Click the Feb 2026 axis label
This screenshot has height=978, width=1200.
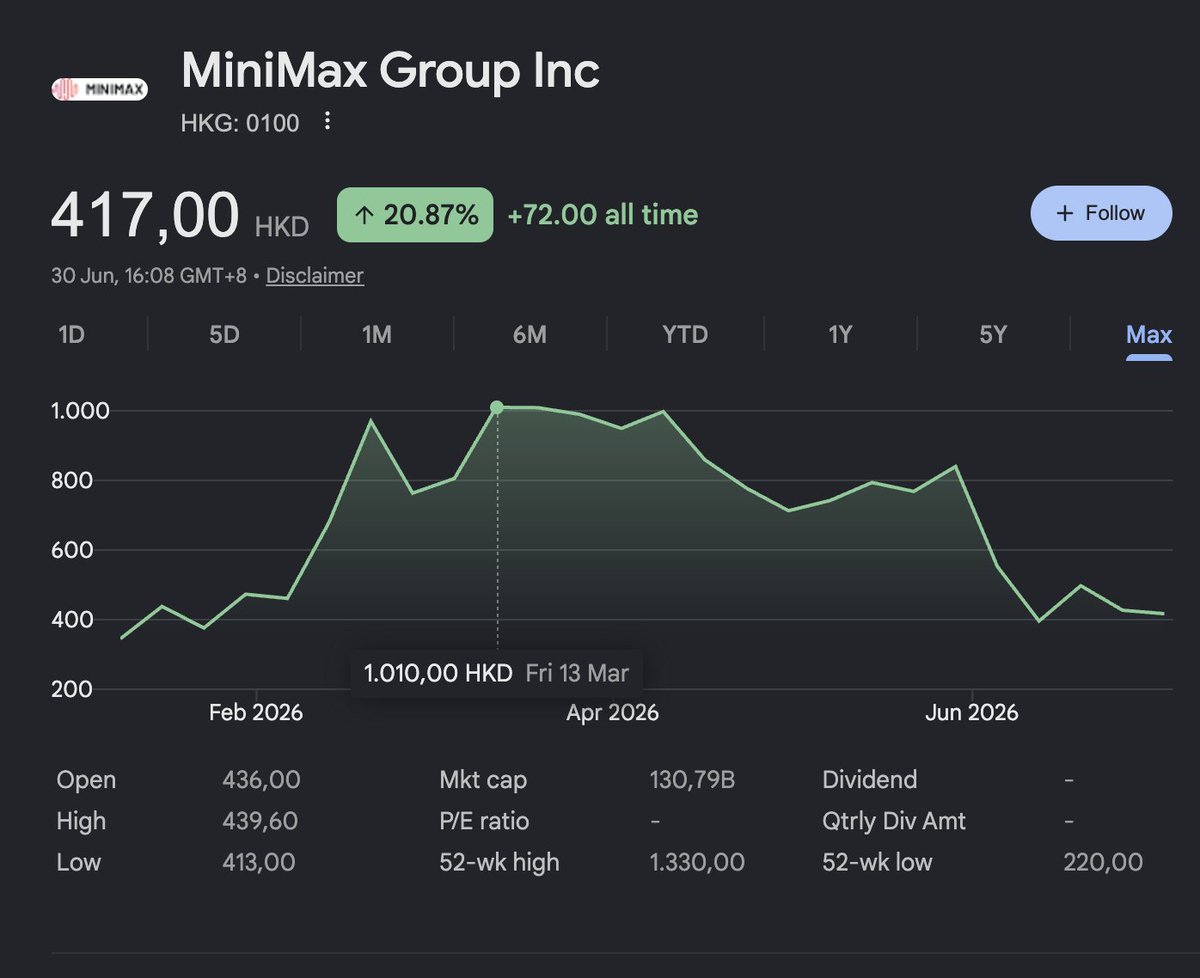pyautogui.click(x=255, y=713)
